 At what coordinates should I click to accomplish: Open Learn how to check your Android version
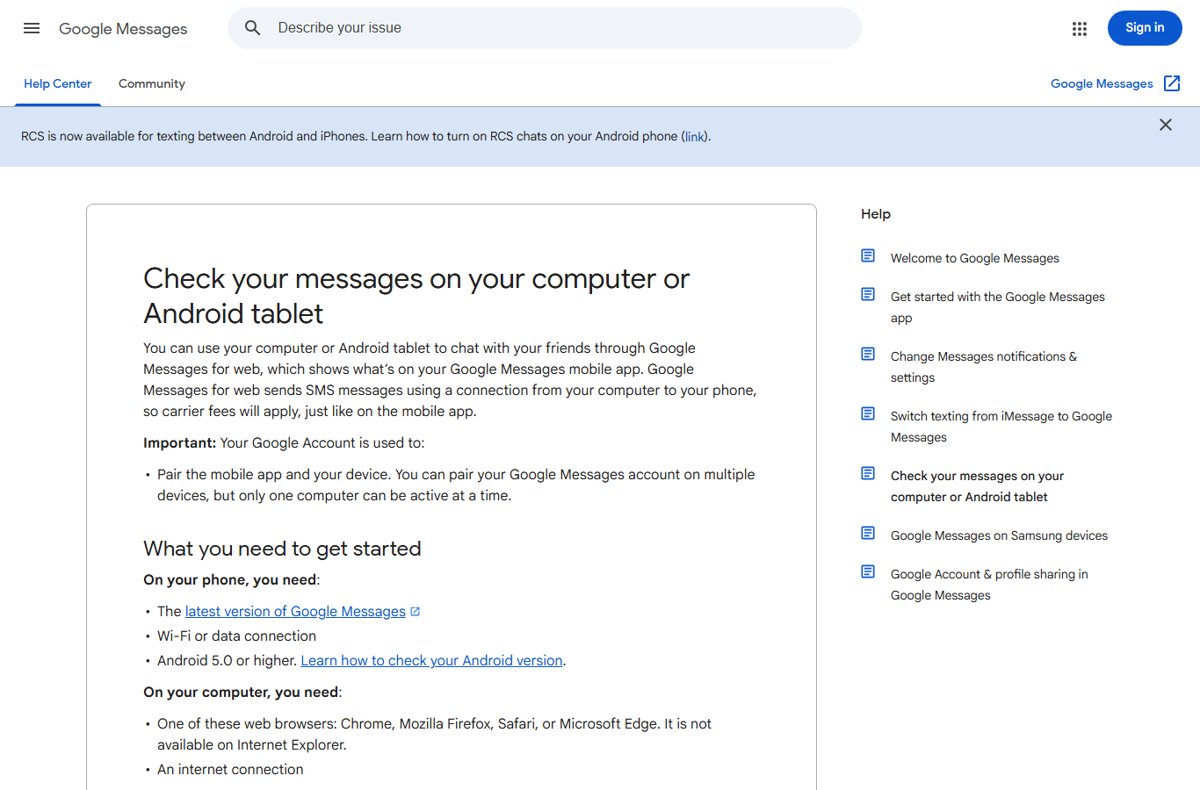[432, 660]
